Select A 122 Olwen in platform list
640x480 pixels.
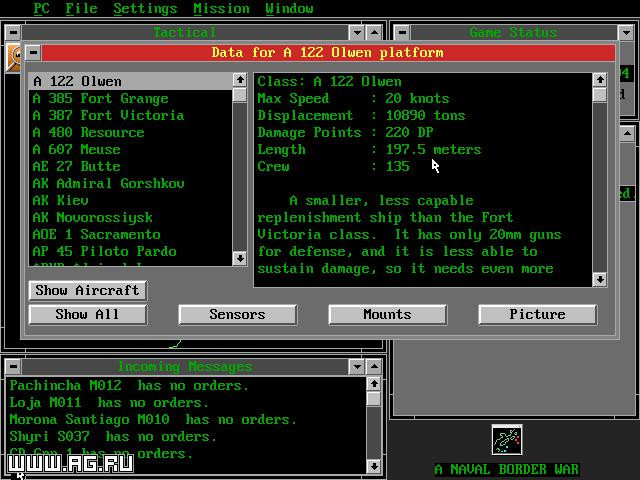(131, 81)
